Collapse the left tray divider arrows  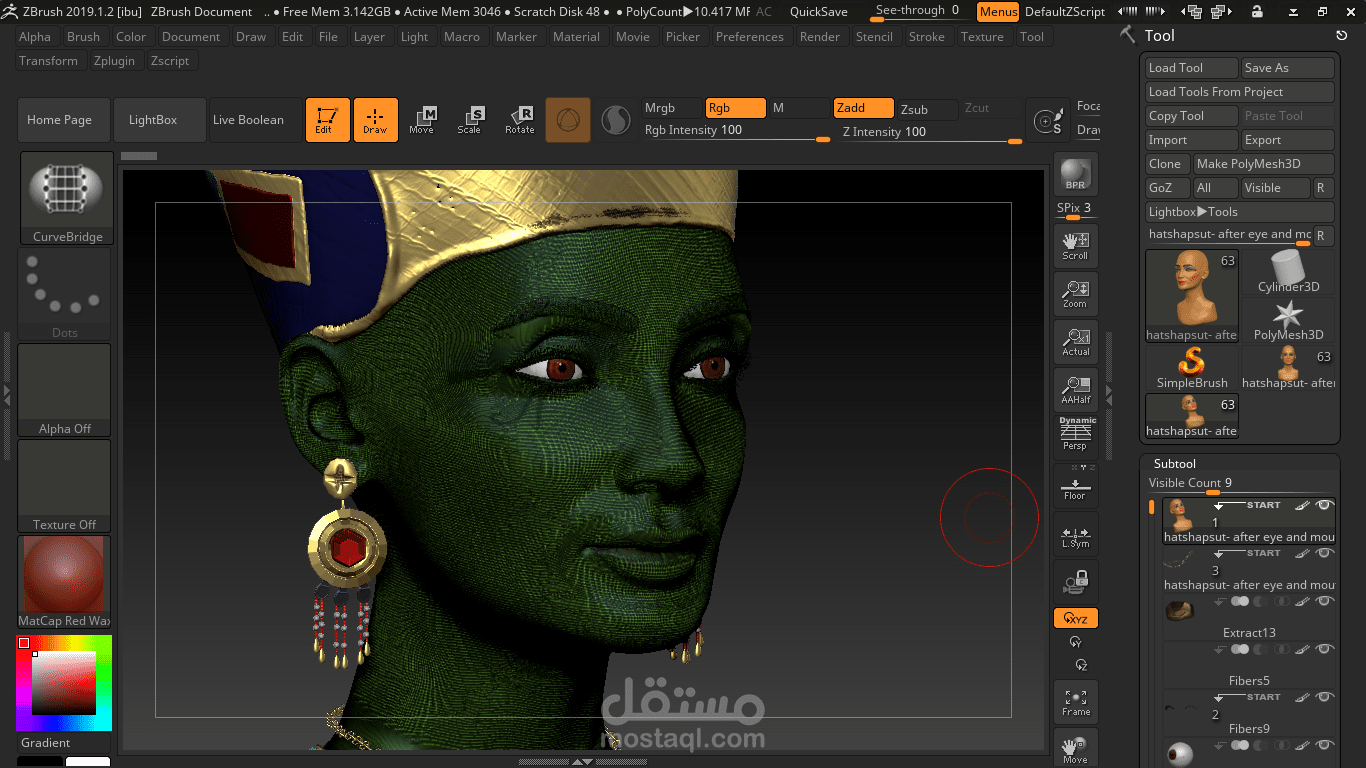(7, 395)
